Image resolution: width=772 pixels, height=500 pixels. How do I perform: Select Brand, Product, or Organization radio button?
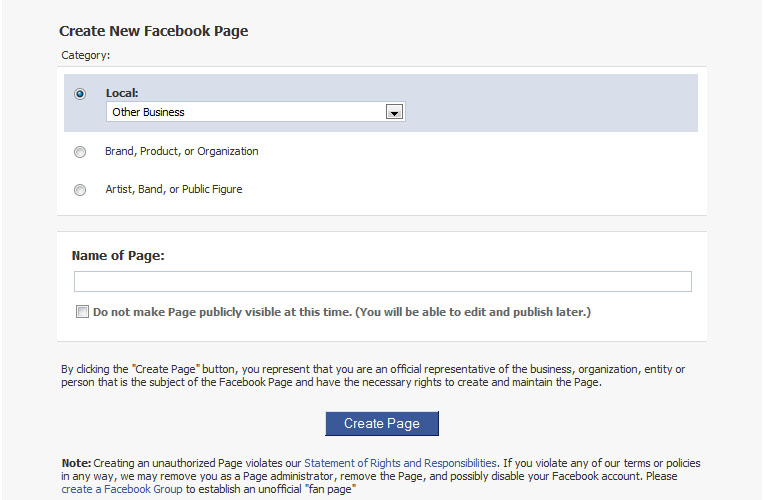(80, 152)
